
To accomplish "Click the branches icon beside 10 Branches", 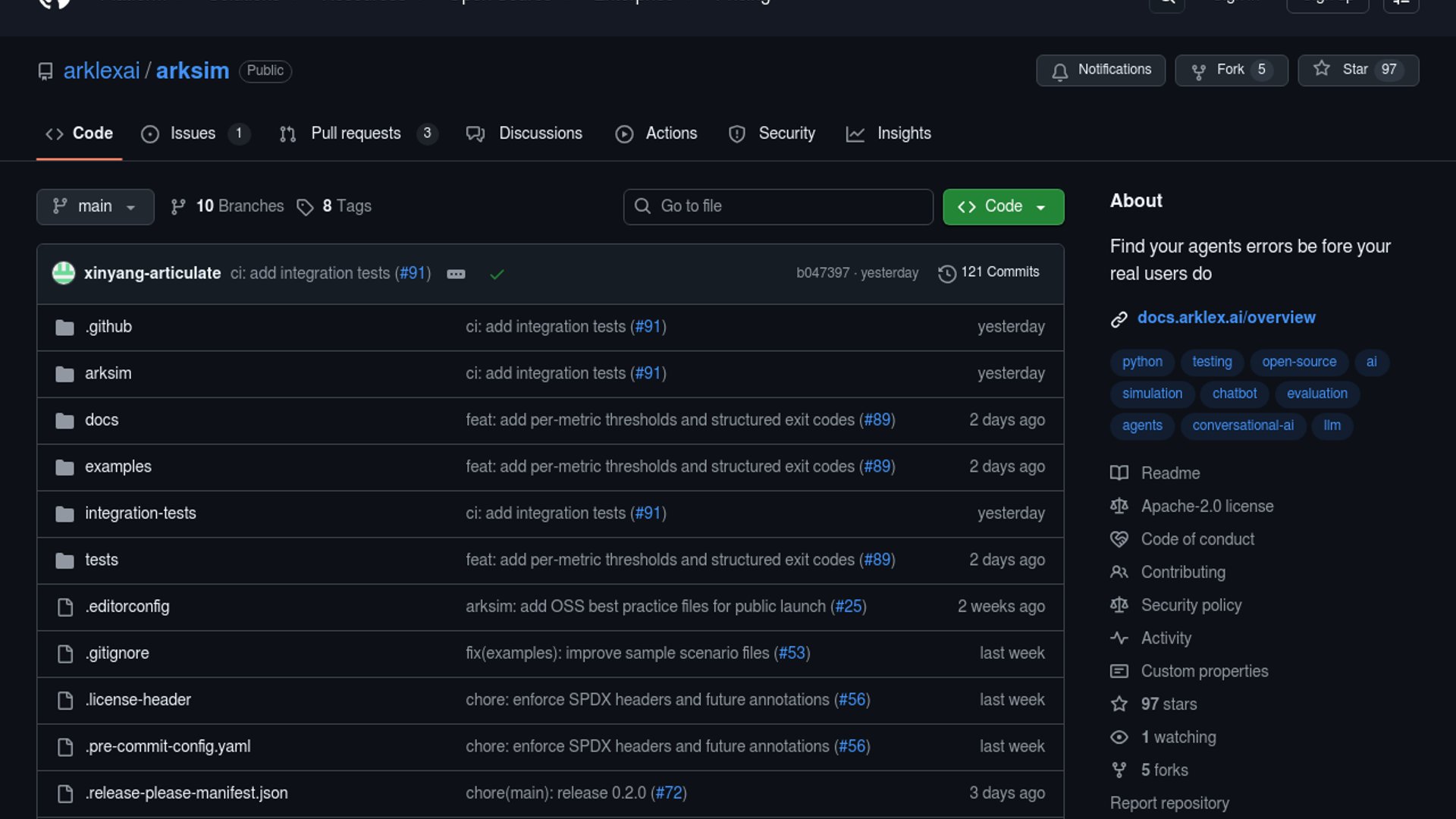I will tap(178, 207).
